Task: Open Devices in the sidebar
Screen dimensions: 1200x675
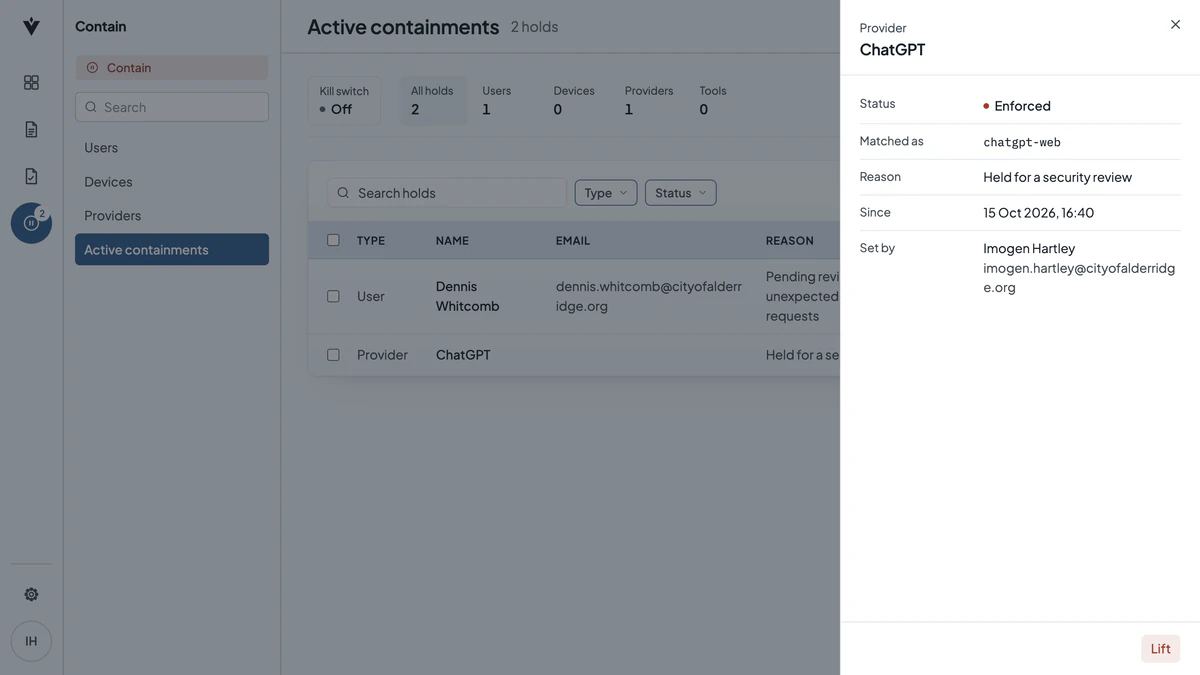Action: tap(172, 182)
